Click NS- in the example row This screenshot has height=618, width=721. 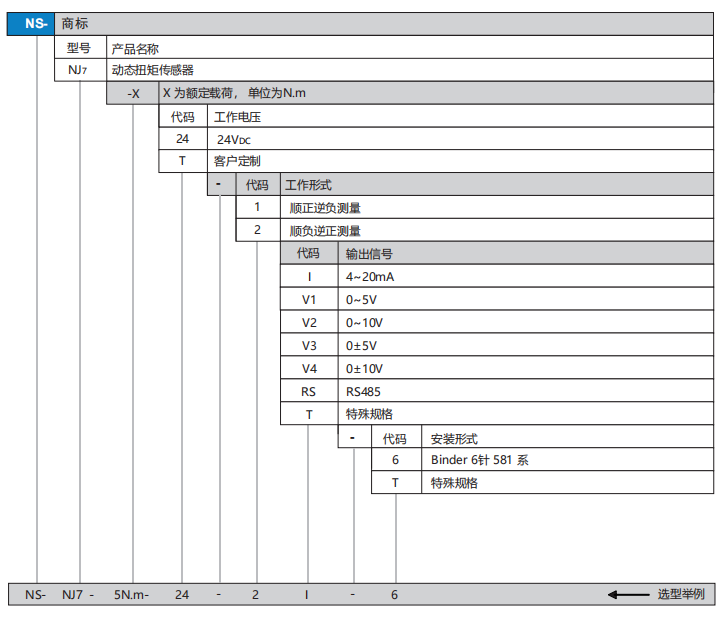tap(35, 595)
